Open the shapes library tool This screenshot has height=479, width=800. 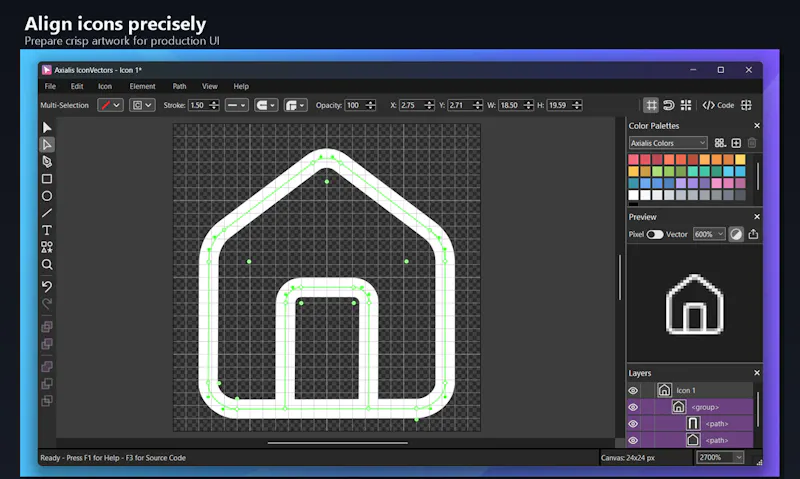(47, 247)
